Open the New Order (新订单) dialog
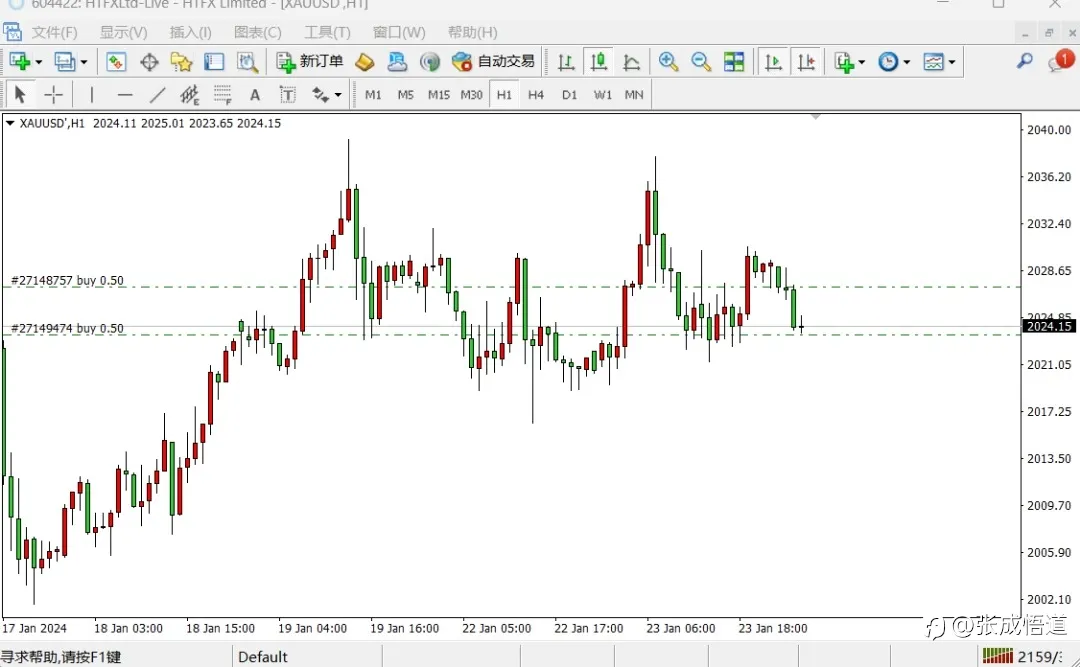This screenshot has width=1080, height=667. [x=309, y=62]
